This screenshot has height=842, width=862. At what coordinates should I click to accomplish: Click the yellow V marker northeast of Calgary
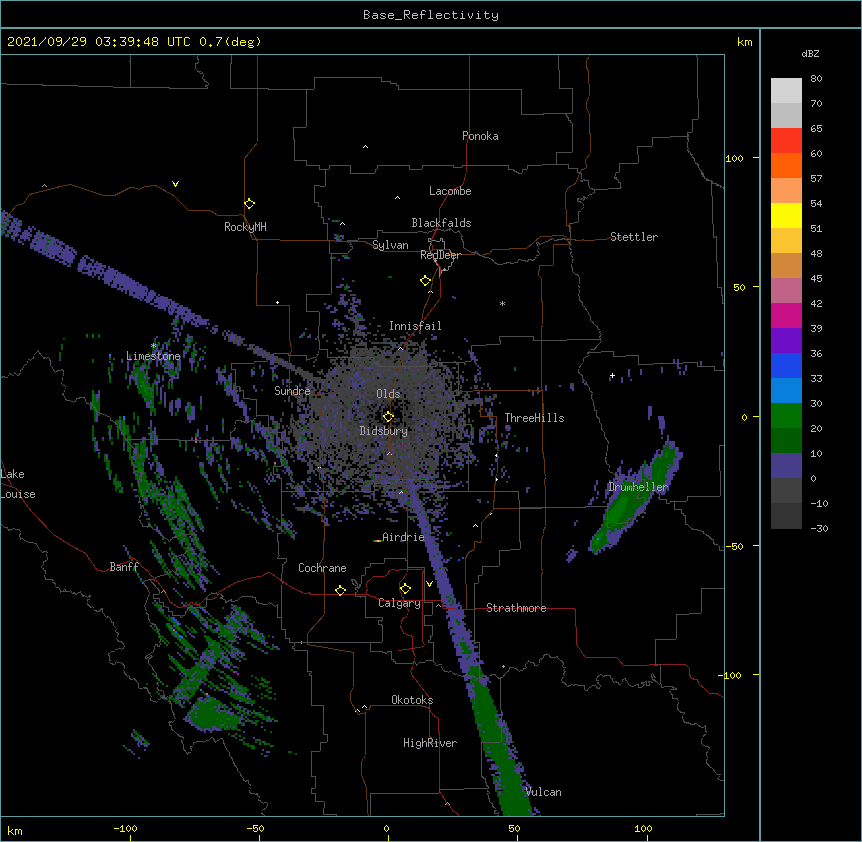[x=429, y=584]
